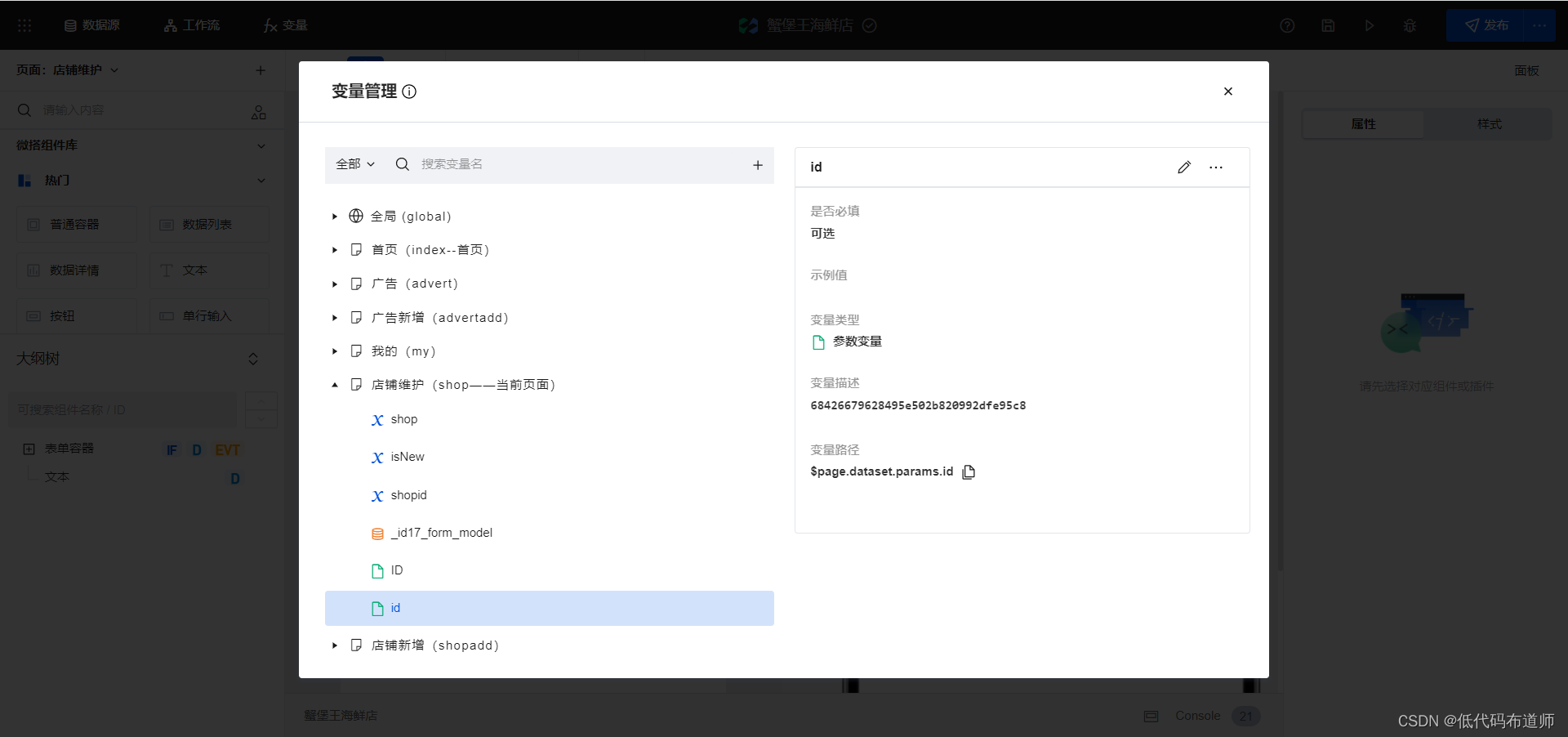
Task: Click the search magnifier icon in variable list
Action: click(x=402, y=164)
